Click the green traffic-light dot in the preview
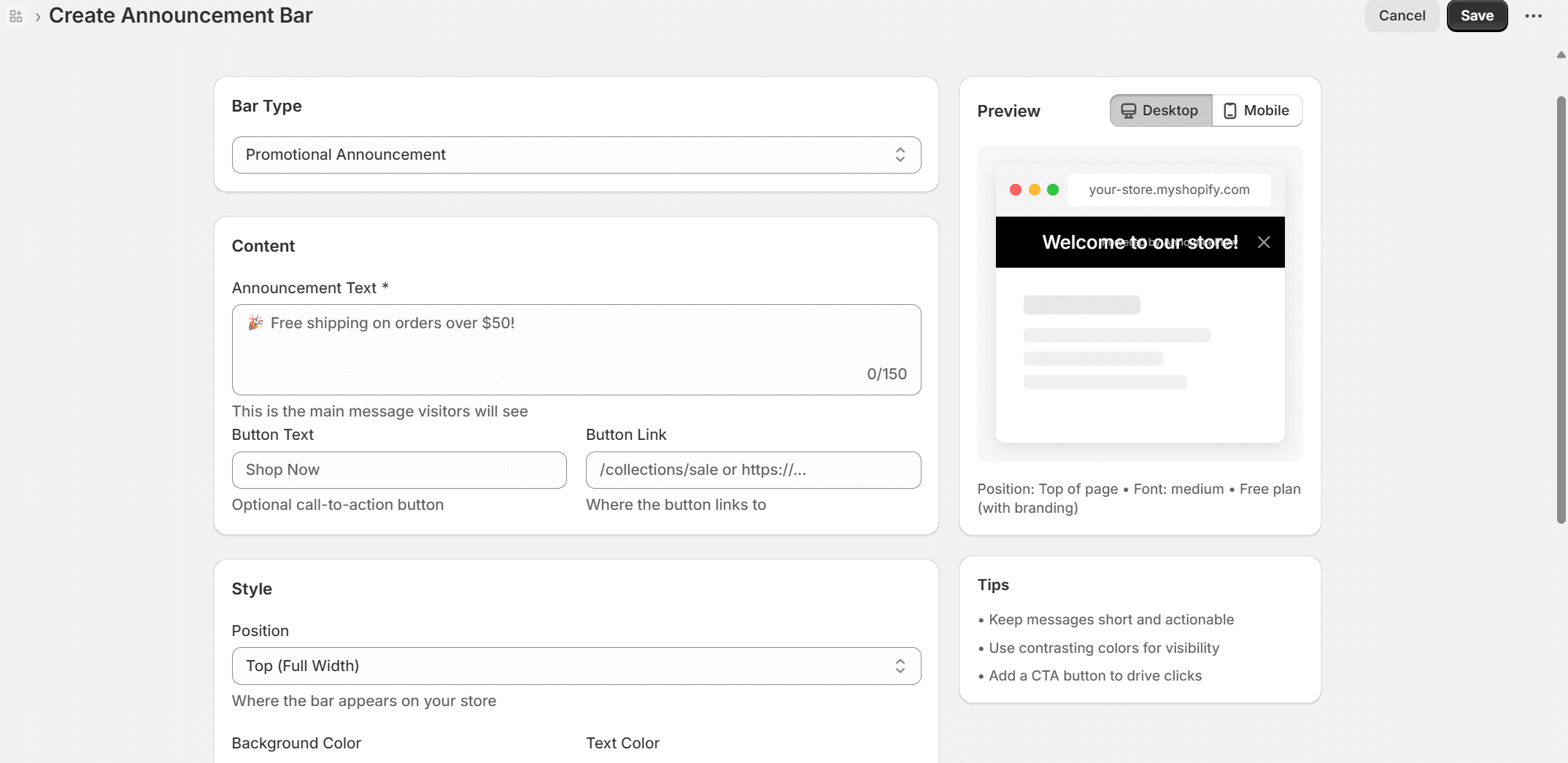 pyautogui.click(x=1053, y=189)
